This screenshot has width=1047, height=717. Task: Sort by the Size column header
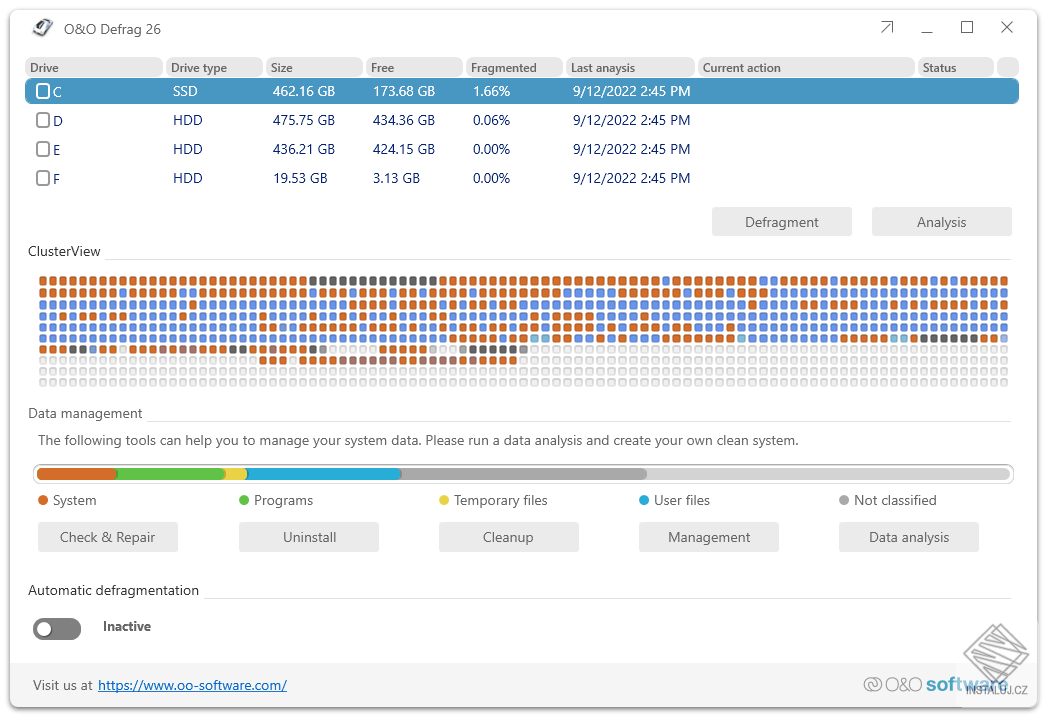coord(314,67)
